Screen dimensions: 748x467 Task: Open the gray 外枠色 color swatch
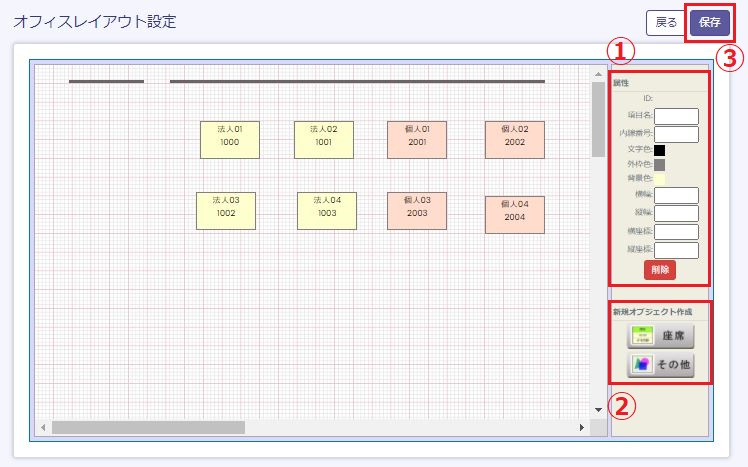click(x=660, y=164)
